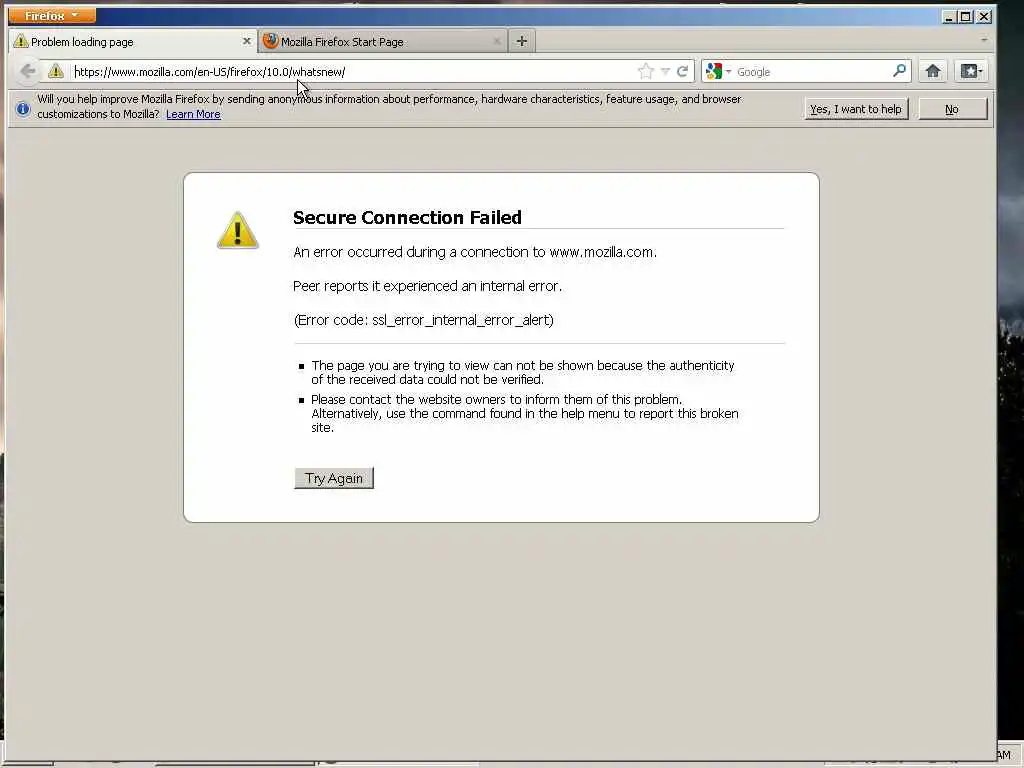Go to home page with the house icon
The height and width of the screenshot is (768, 1024).
click(x=933, y=71)
